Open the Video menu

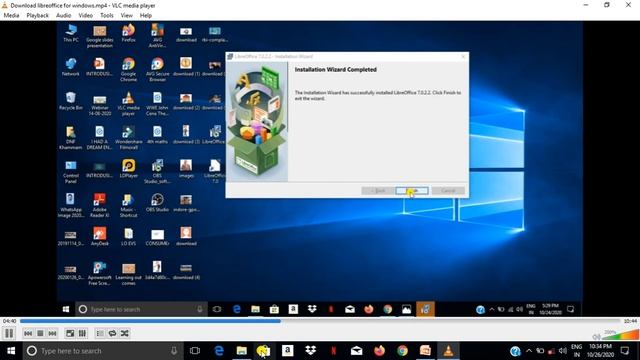tap(85, 16)
